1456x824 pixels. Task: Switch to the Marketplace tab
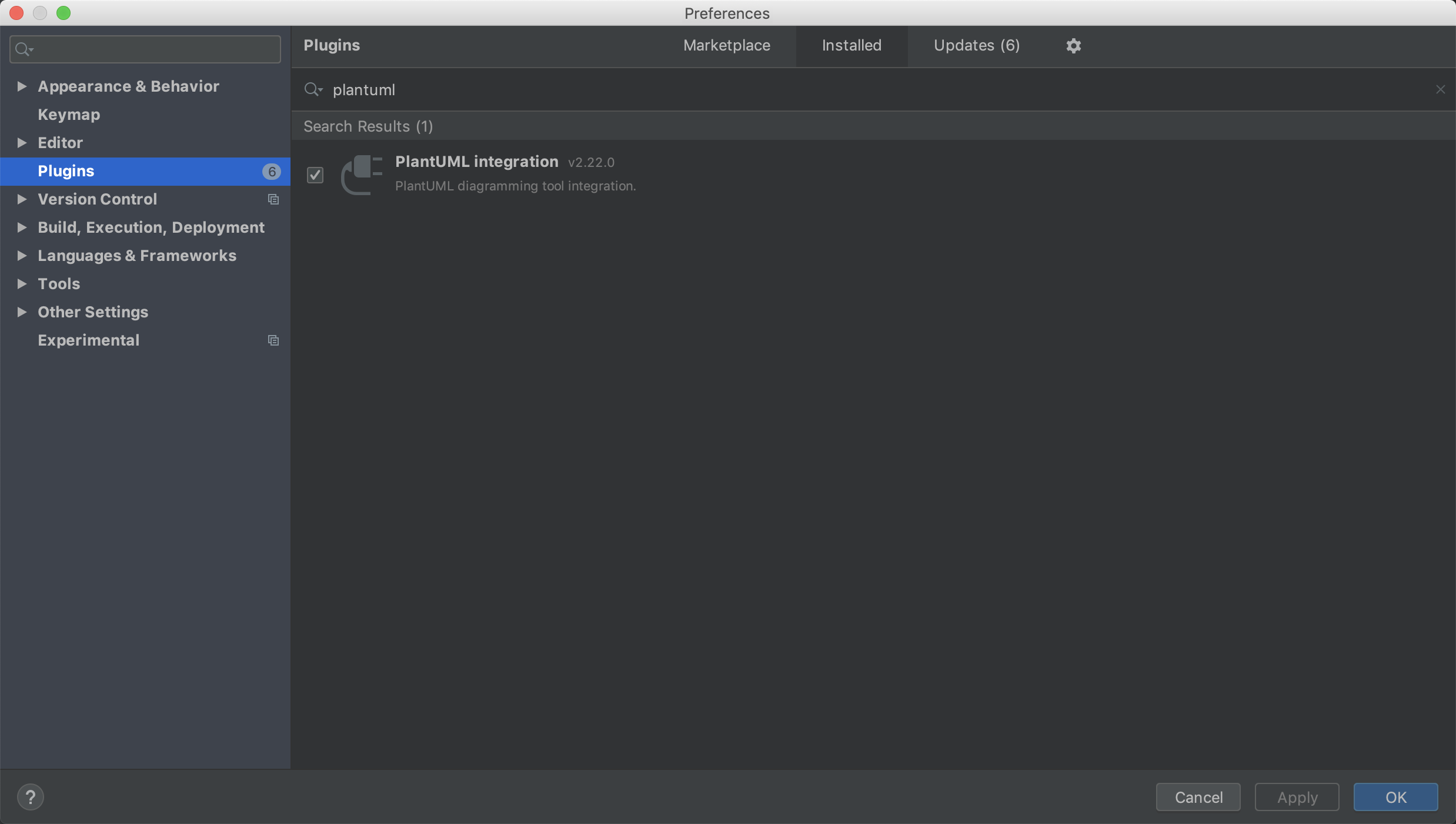tap(726, 45)
